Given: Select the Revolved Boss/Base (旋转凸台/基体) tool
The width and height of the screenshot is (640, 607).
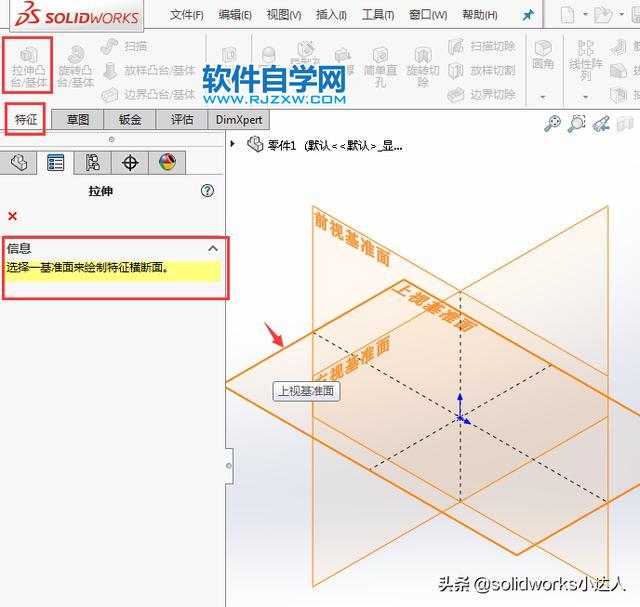Looking at the screenshot, I should (76, 66).
